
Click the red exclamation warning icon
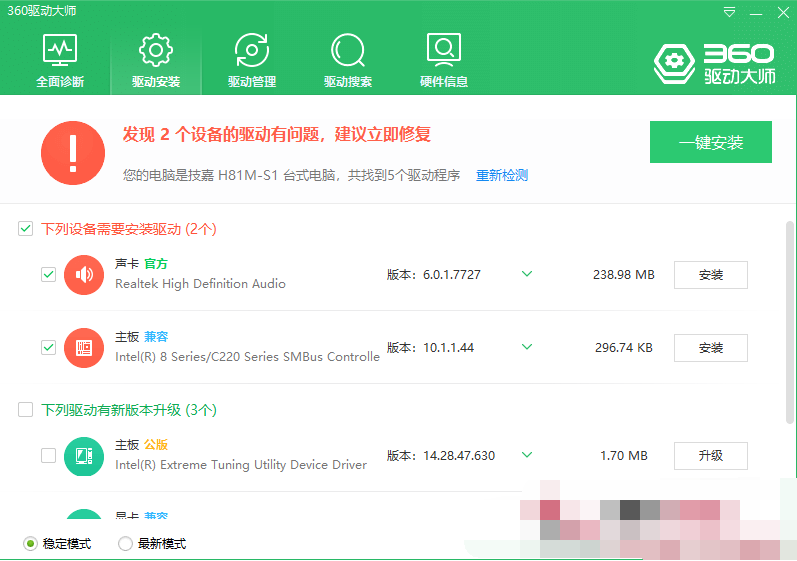73,152
